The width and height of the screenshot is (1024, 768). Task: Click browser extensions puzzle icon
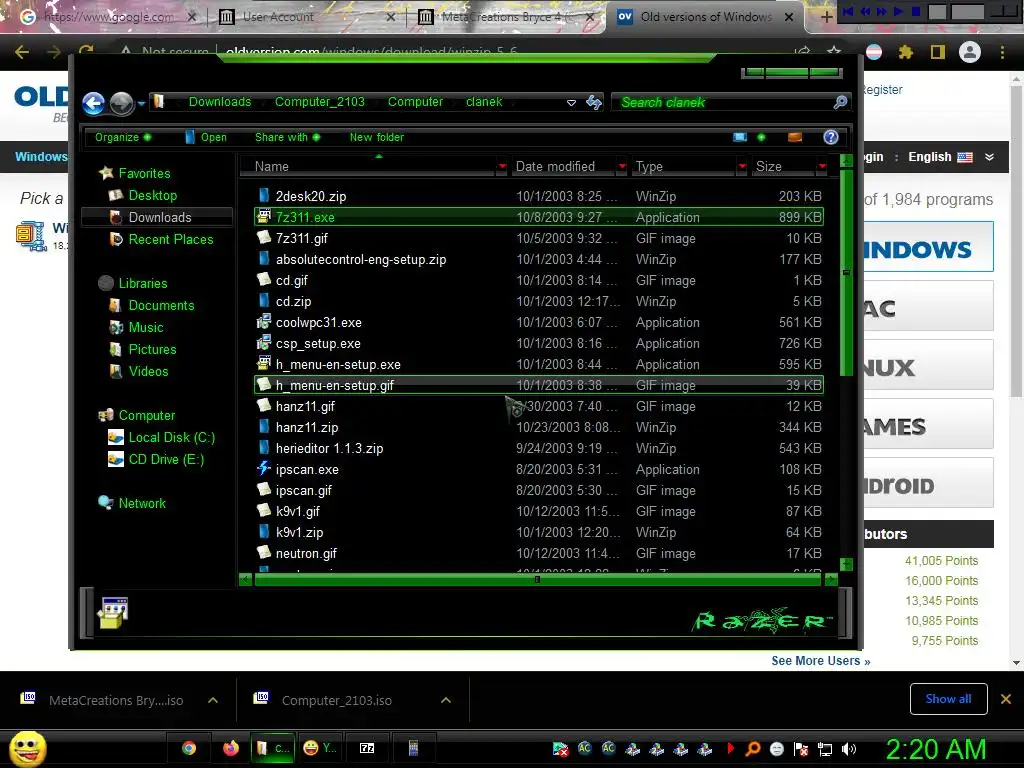[906, 52]
